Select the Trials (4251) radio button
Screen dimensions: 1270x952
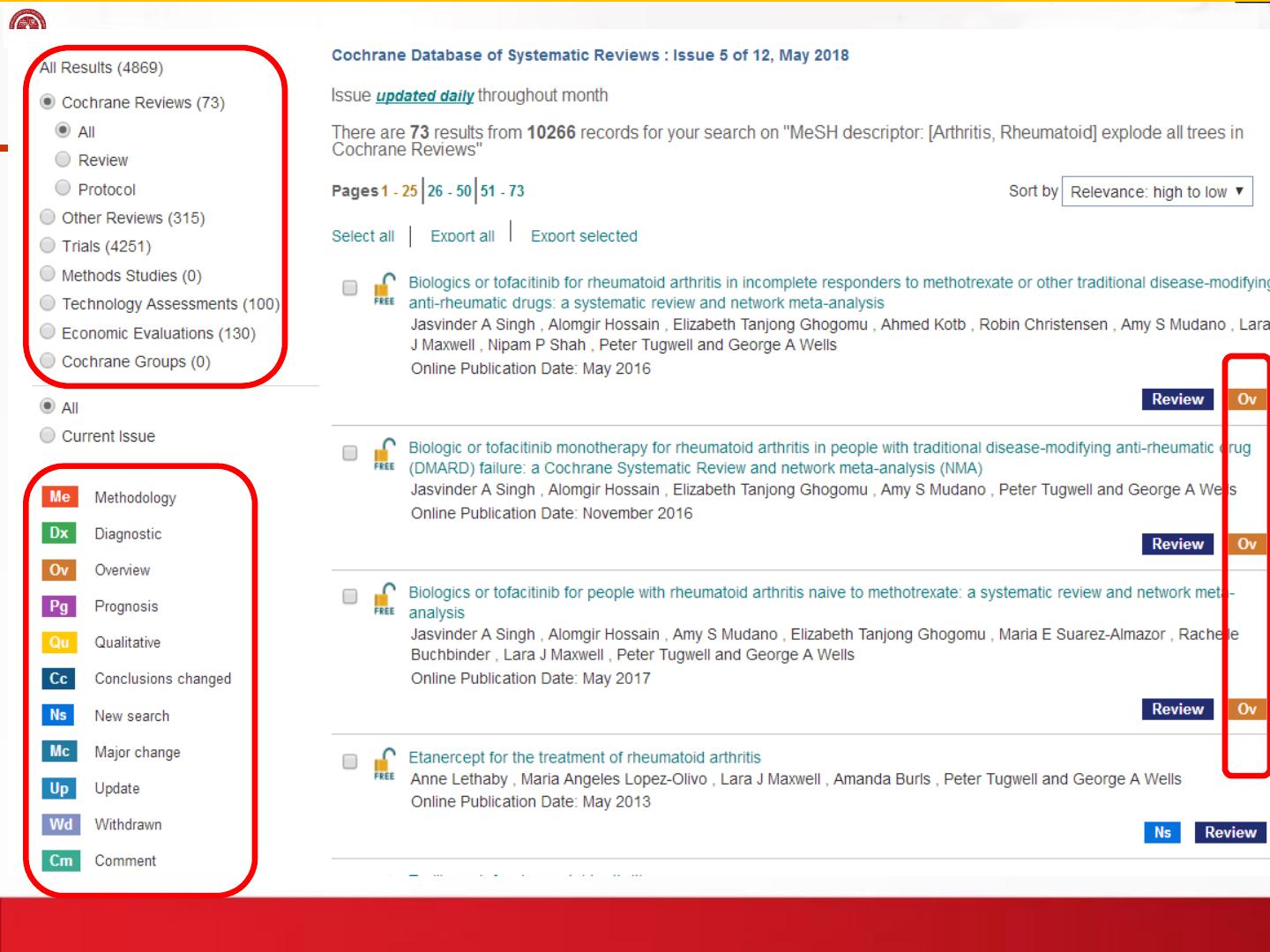coord(48,246)
